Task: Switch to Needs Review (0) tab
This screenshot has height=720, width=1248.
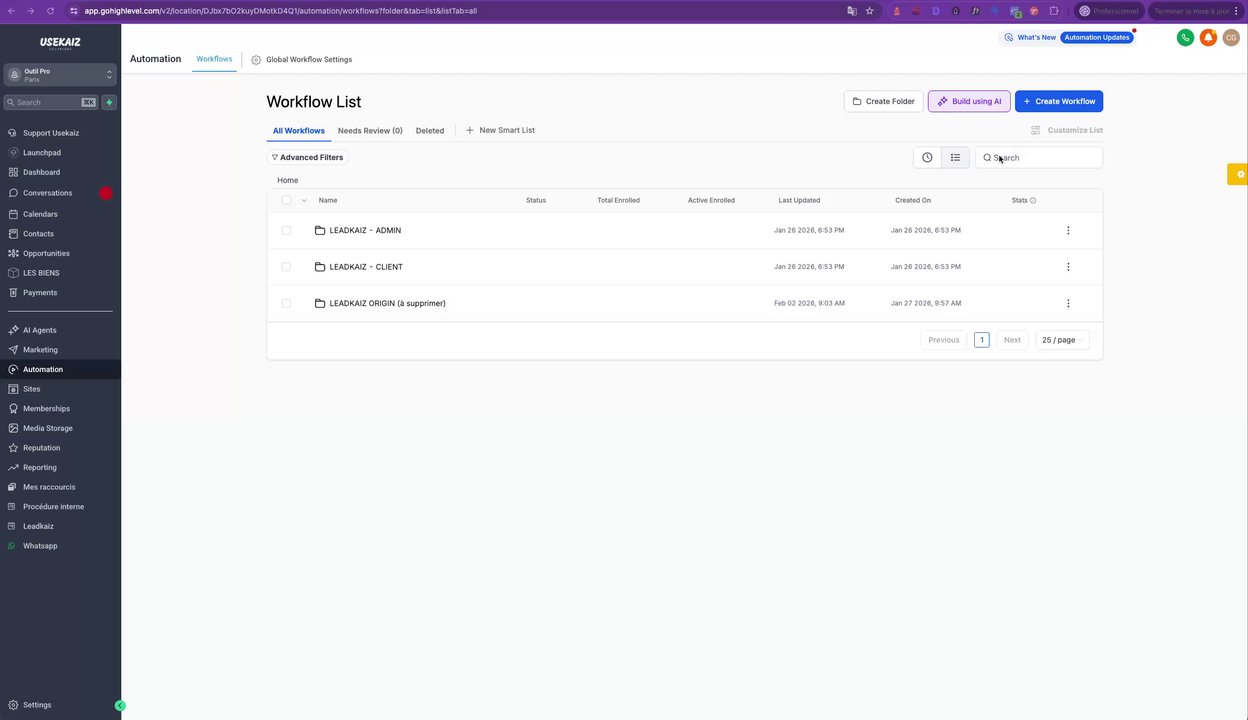Action: pos(370,131)
